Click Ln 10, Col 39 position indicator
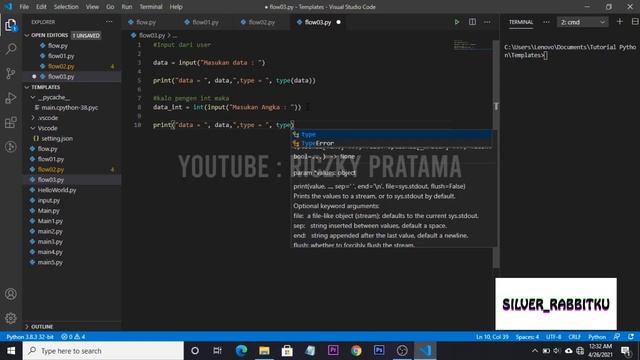This screenshot has width=640, height=360. (492, 337)
